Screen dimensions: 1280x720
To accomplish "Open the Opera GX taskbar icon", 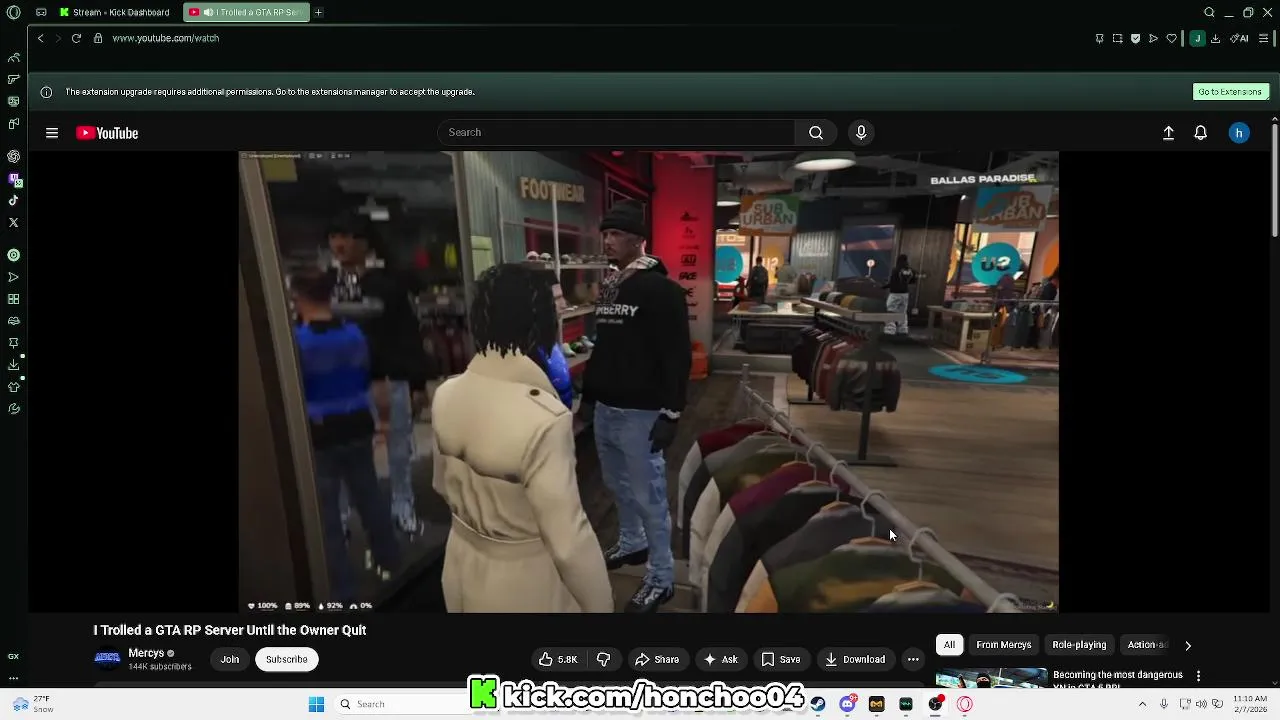I will tap(965, 704).
